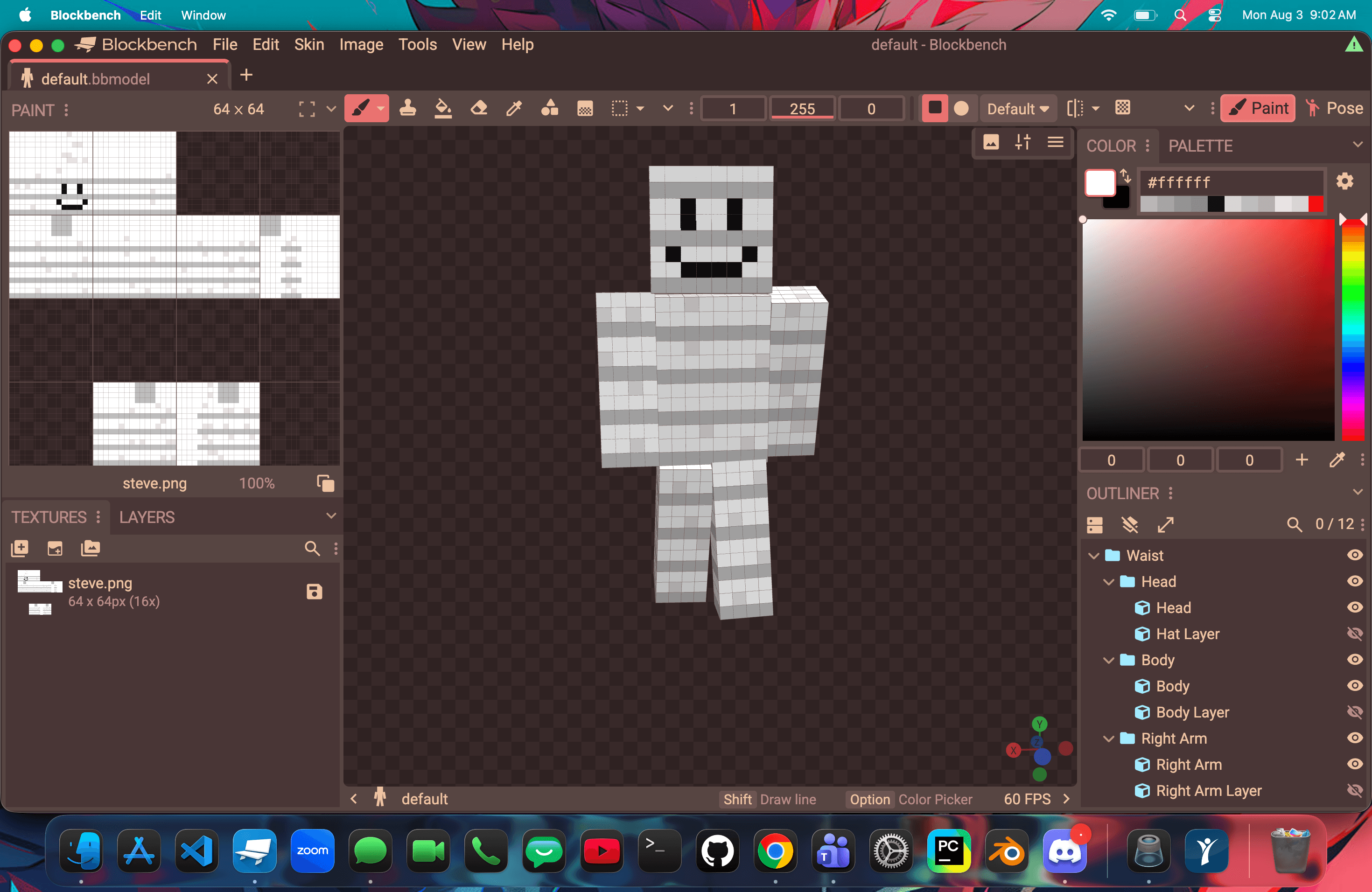Open the brush tool options arrow
Screen dimensions: 1372x892
point(381,108)
